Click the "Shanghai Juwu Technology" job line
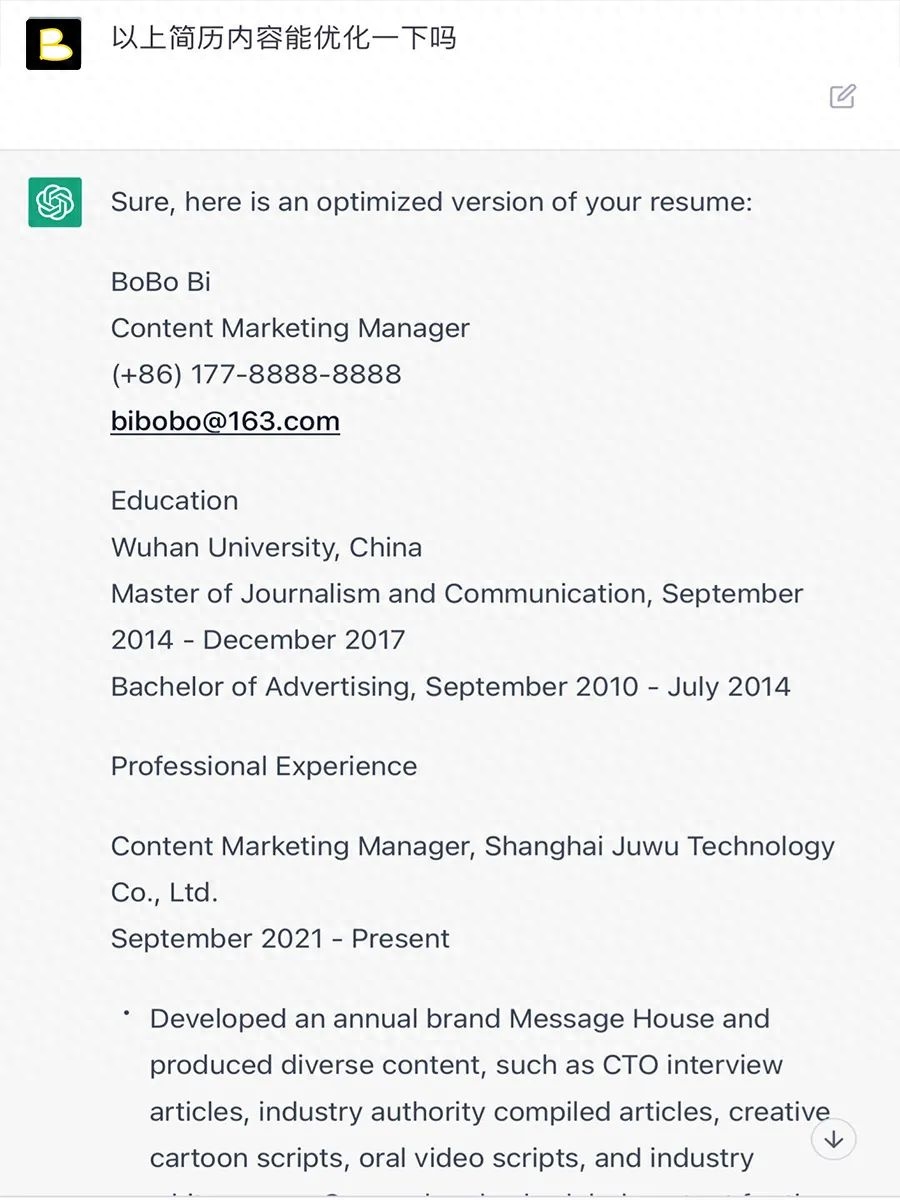Screen dimensions: 900x1200 click(x=472, y=846)
